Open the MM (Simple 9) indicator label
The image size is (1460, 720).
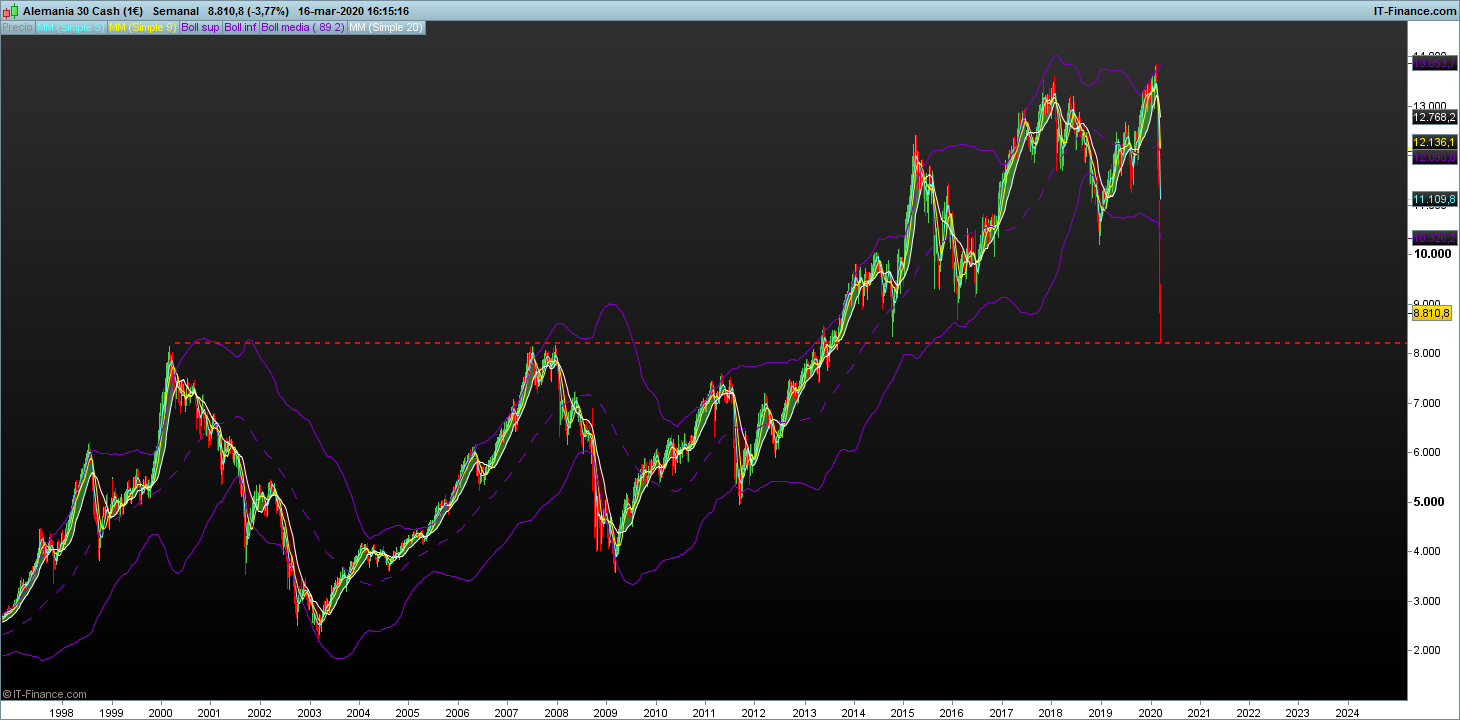pos(142,27)
